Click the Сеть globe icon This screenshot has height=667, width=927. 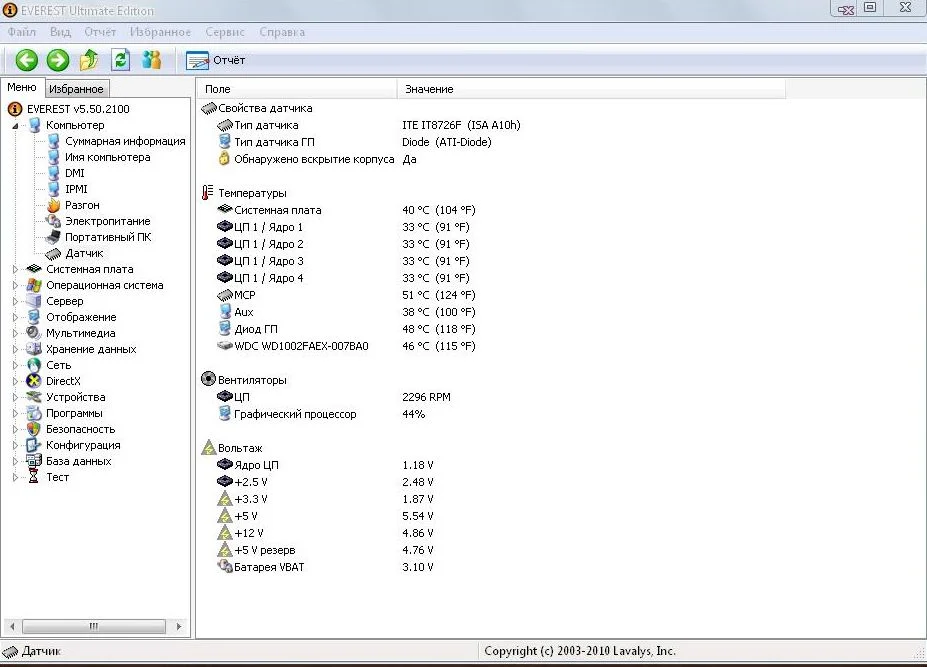pos(34,365)
